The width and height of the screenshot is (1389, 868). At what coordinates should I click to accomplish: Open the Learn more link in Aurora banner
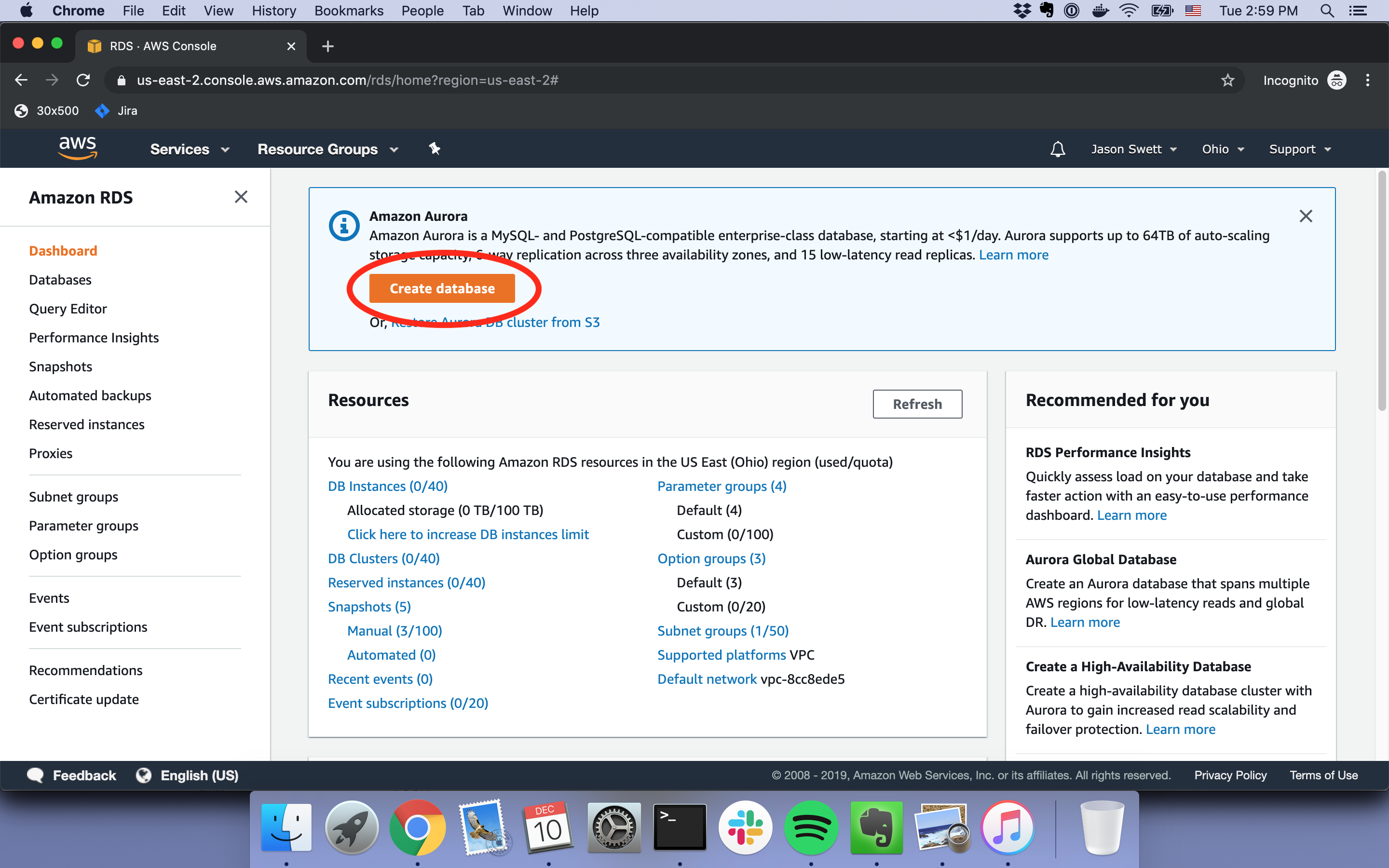[x=1013, y=254]
